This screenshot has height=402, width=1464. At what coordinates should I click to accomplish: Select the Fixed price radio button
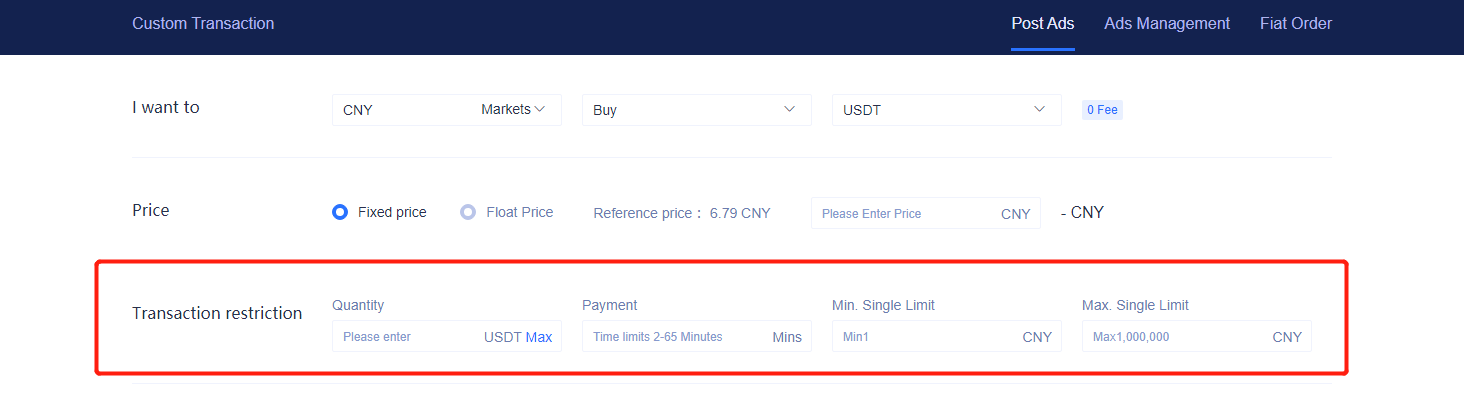[340, 212]
